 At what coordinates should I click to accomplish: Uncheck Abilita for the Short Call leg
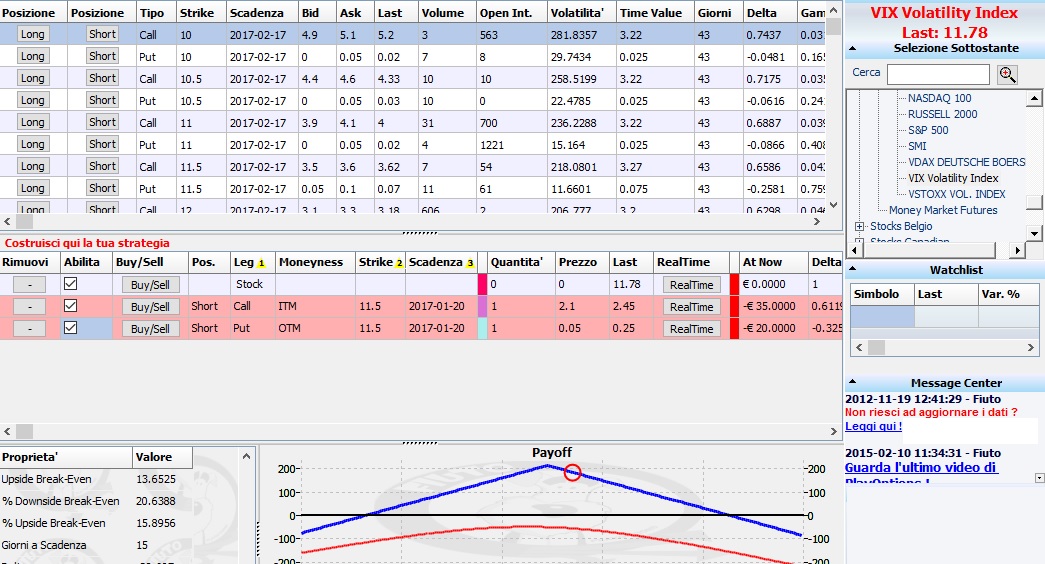[x=70, y=305]
